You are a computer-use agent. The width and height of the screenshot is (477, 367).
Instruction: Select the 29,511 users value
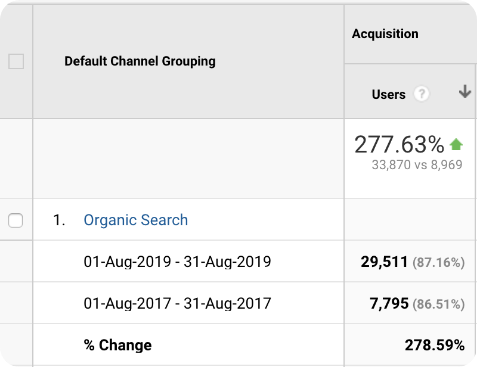tap(384, 262)
